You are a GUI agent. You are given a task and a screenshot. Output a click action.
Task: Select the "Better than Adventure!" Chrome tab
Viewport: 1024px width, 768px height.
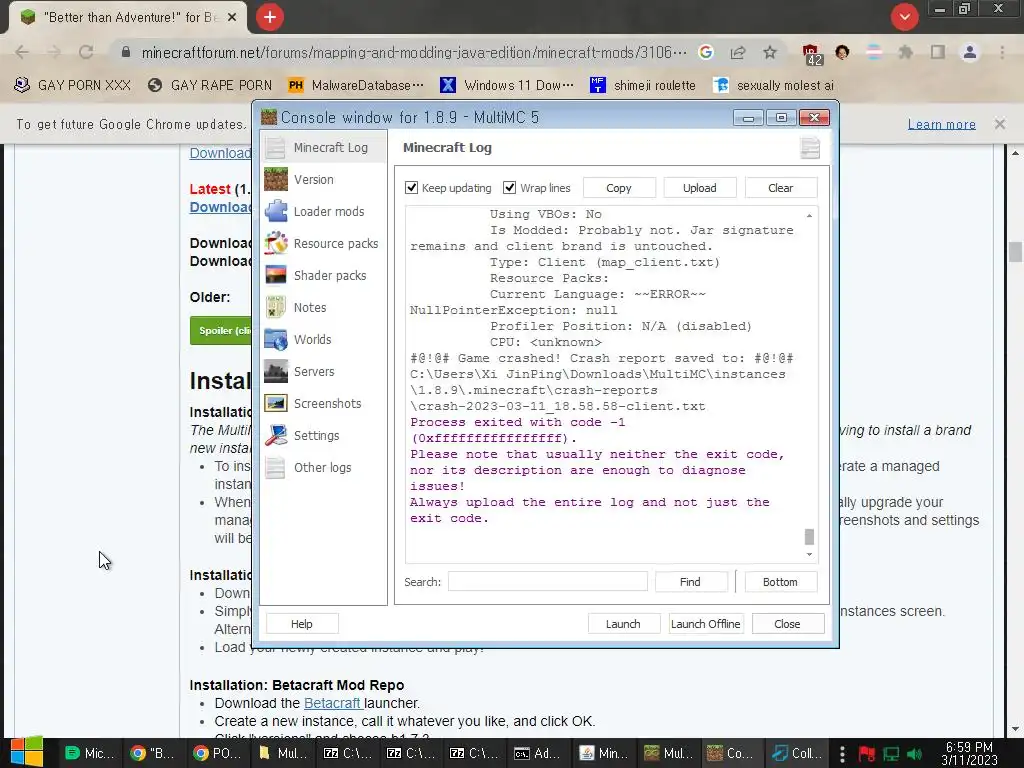[x=127, y=18]
